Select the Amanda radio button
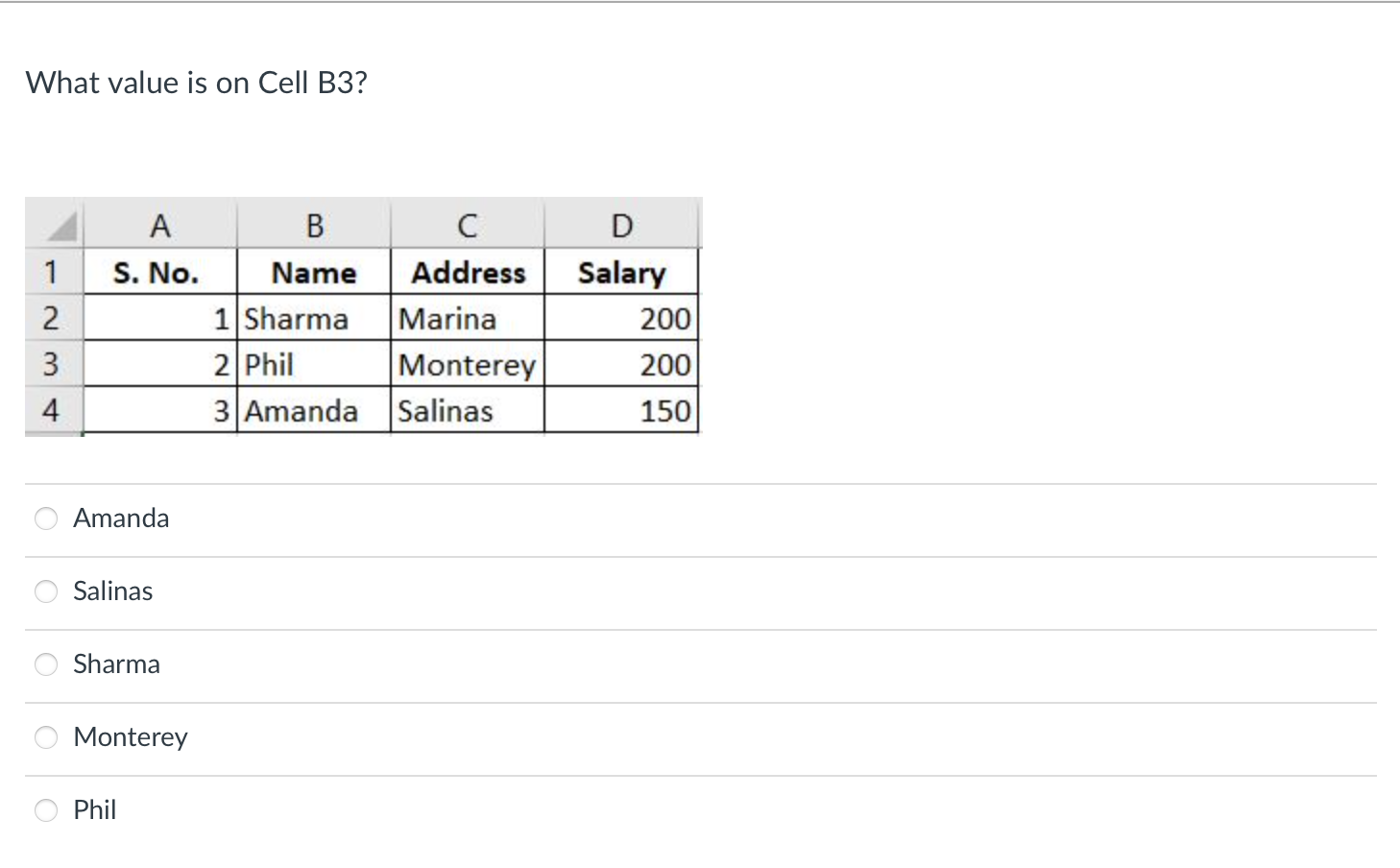1400x868 pixels. point(45,518)
